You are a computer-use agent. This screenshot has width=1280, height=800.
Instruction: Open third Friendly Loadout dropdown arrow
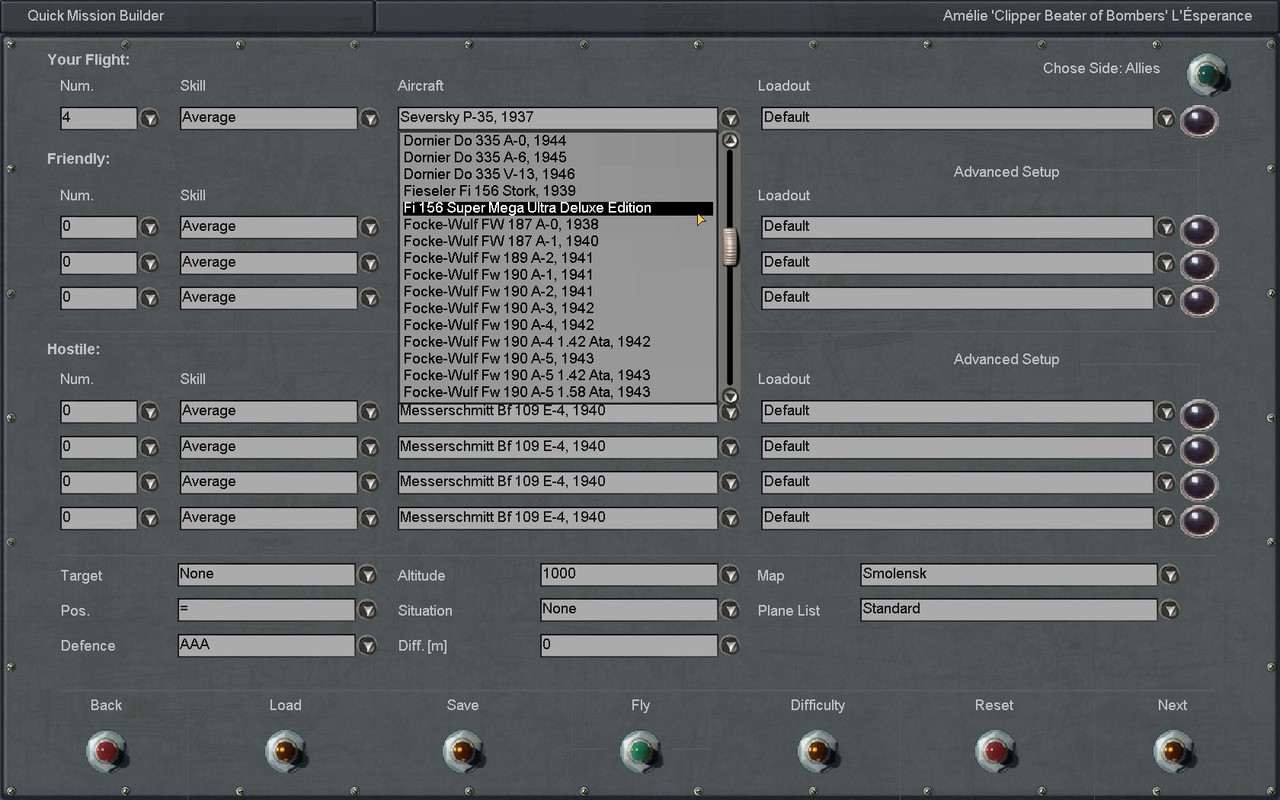1166,298
